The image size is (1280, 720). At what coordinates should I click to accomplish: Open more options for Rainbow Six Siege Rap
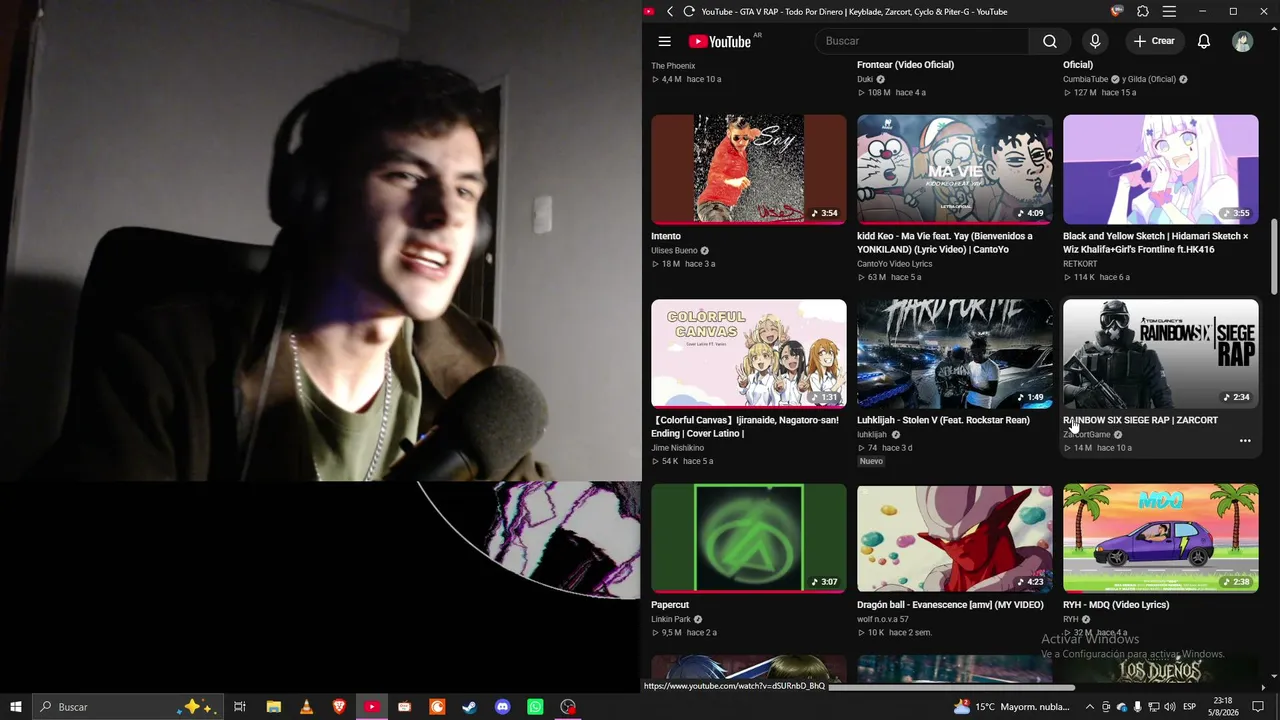point(1245,441)
